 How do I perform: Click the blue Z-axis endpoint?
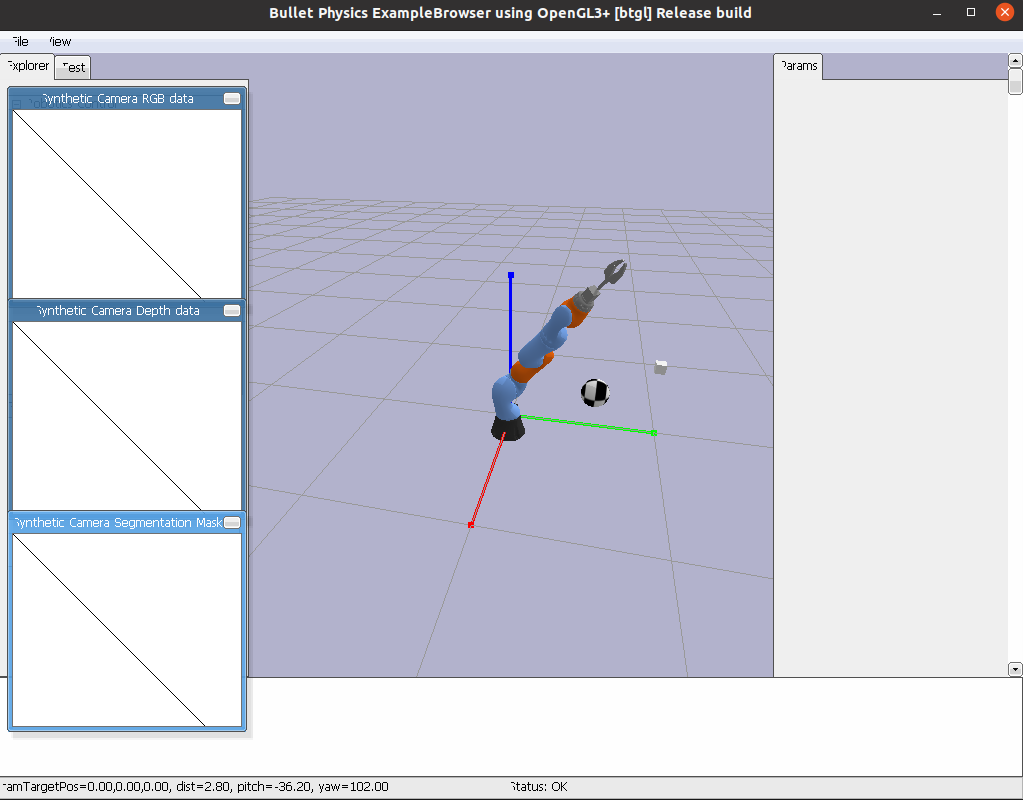pos(511,274)
